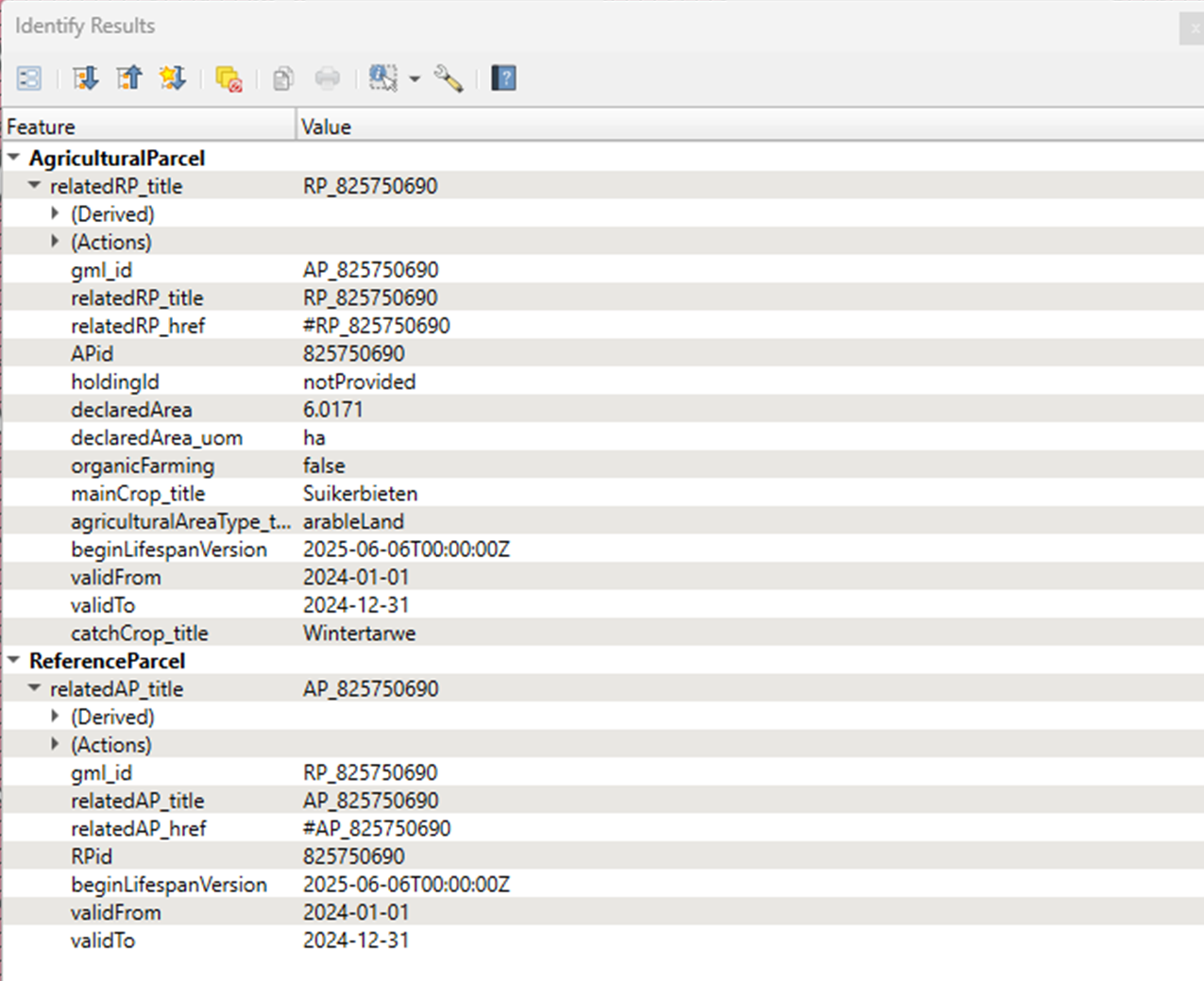Click the Clear Results icon

tap(229, 78)
